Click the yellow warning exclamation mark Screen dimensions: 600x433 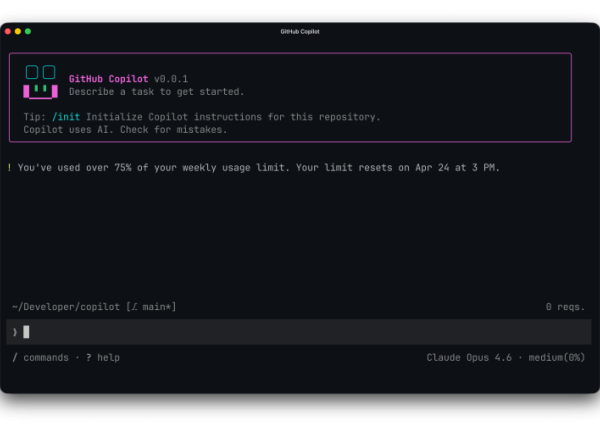(x=10, y=168)
